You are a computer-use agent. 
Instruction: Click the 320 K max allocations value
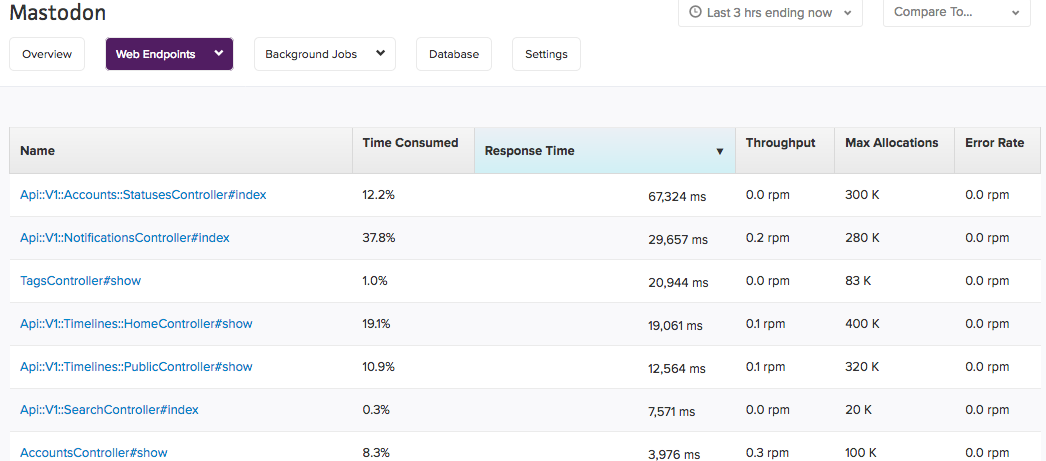tap(863, 367)
